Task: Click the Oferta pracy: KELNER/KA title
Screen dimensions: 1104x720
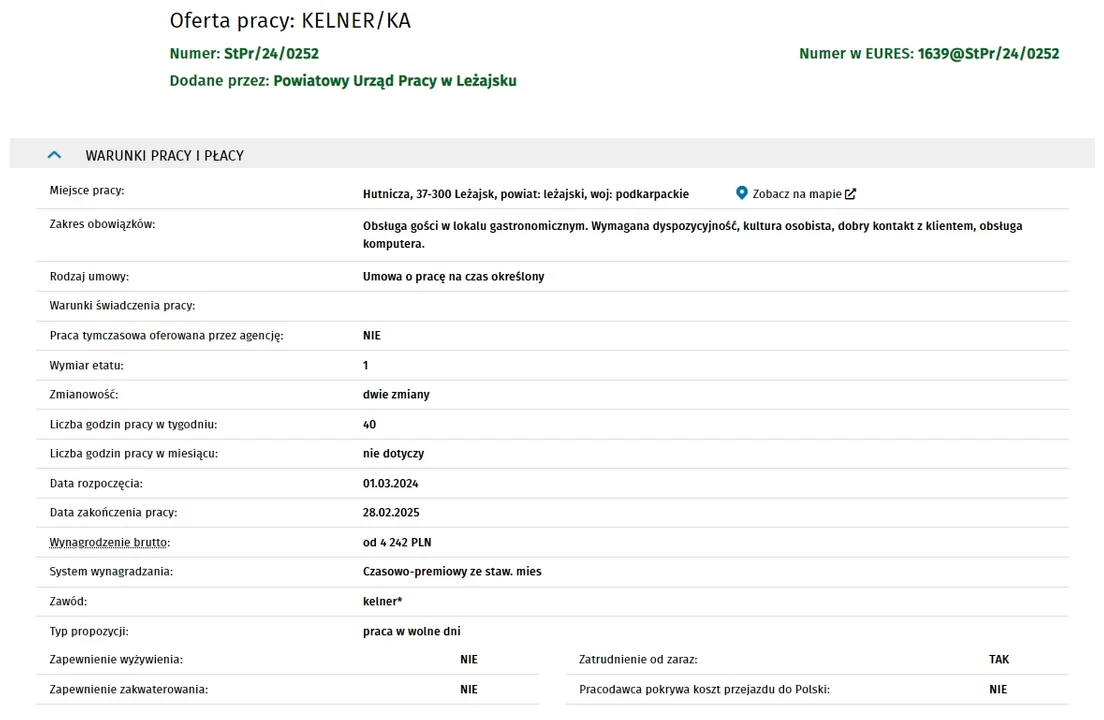Action: pos(290,20)
